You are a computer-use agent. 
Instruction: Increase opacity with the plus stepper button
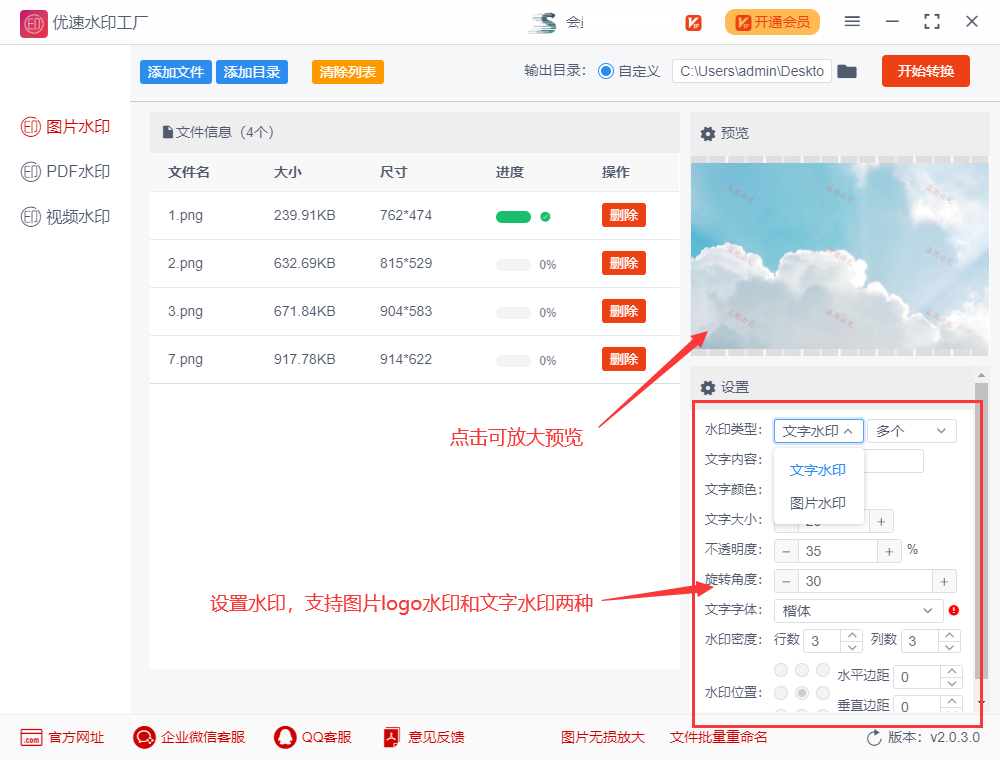tap(889, 550)
